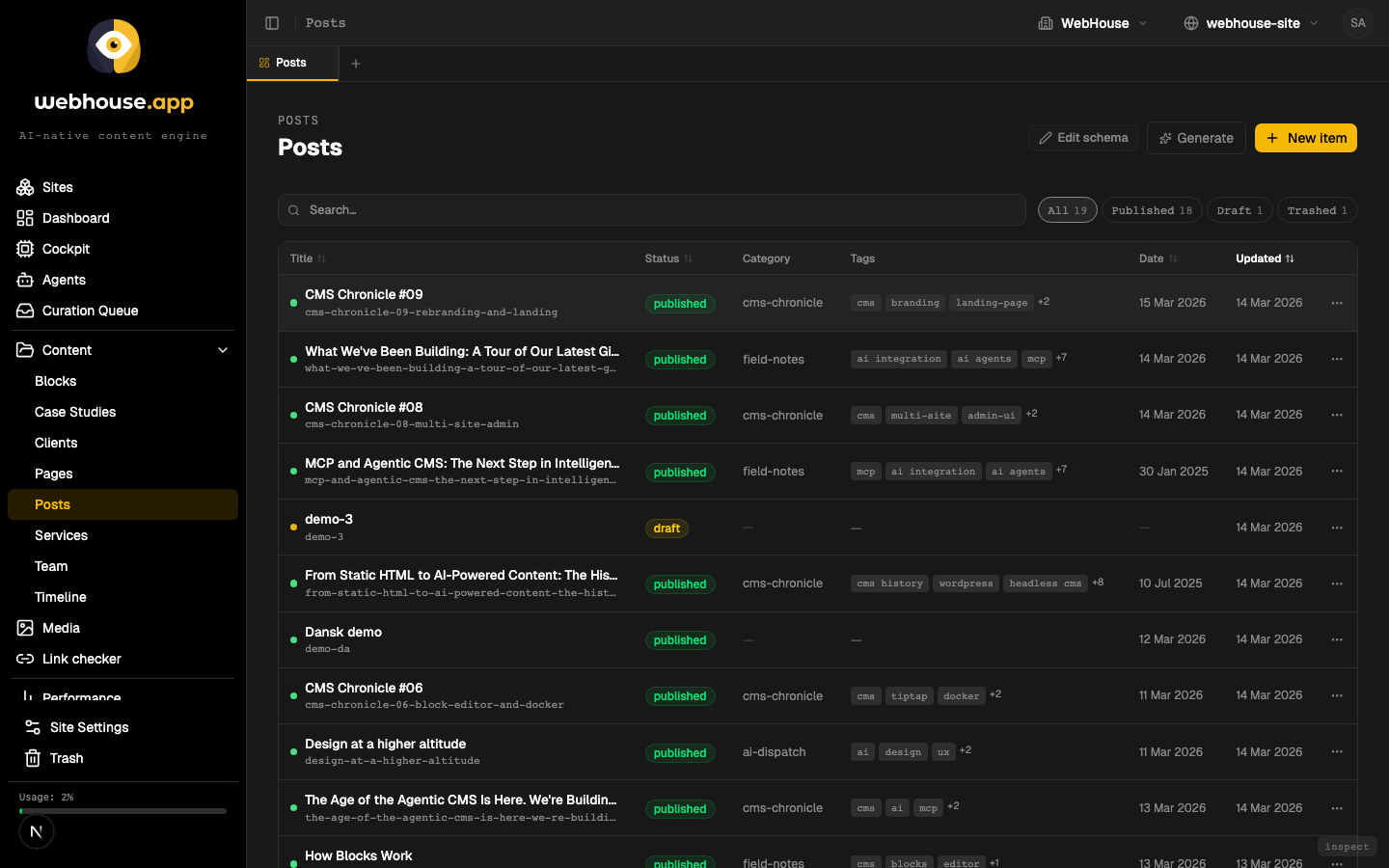This screenshot has height=868, width=1389.
Task: Sort the table by Updated column
Action: tap(1265, 258)
